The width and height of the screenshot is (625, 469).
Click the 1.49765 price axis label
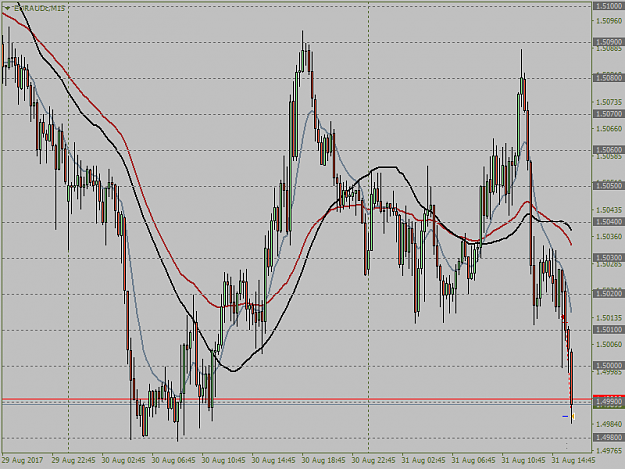609,451
